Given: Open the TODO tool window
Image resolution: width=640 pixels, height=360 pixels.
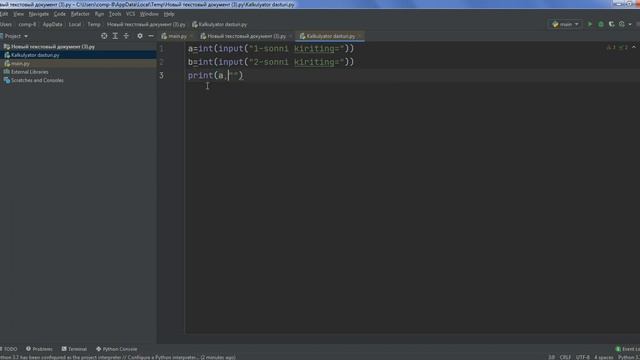Looking at the screenshot, I should (9, 349).
